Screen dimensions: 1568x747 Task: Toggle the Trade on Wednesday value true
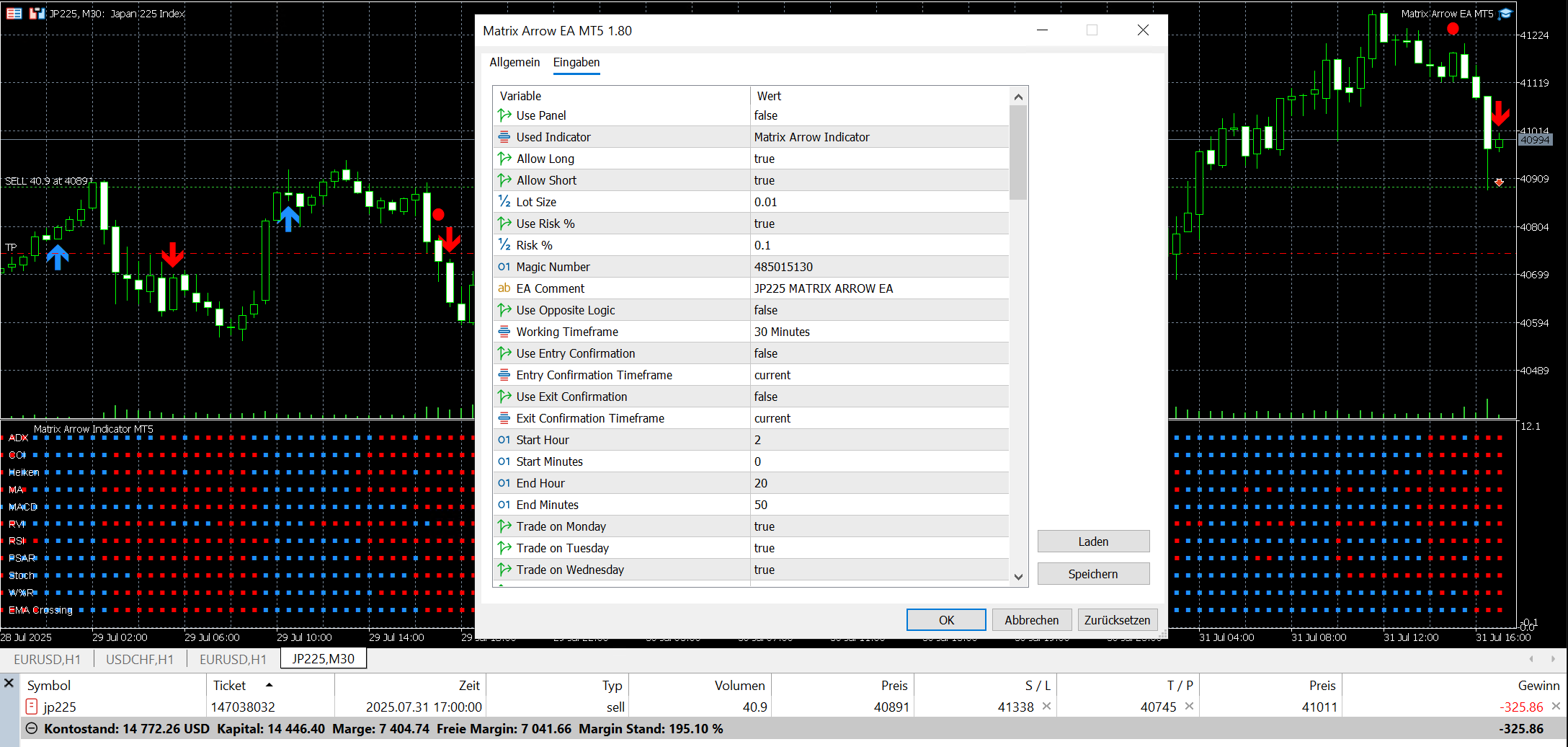coord(880,570)
